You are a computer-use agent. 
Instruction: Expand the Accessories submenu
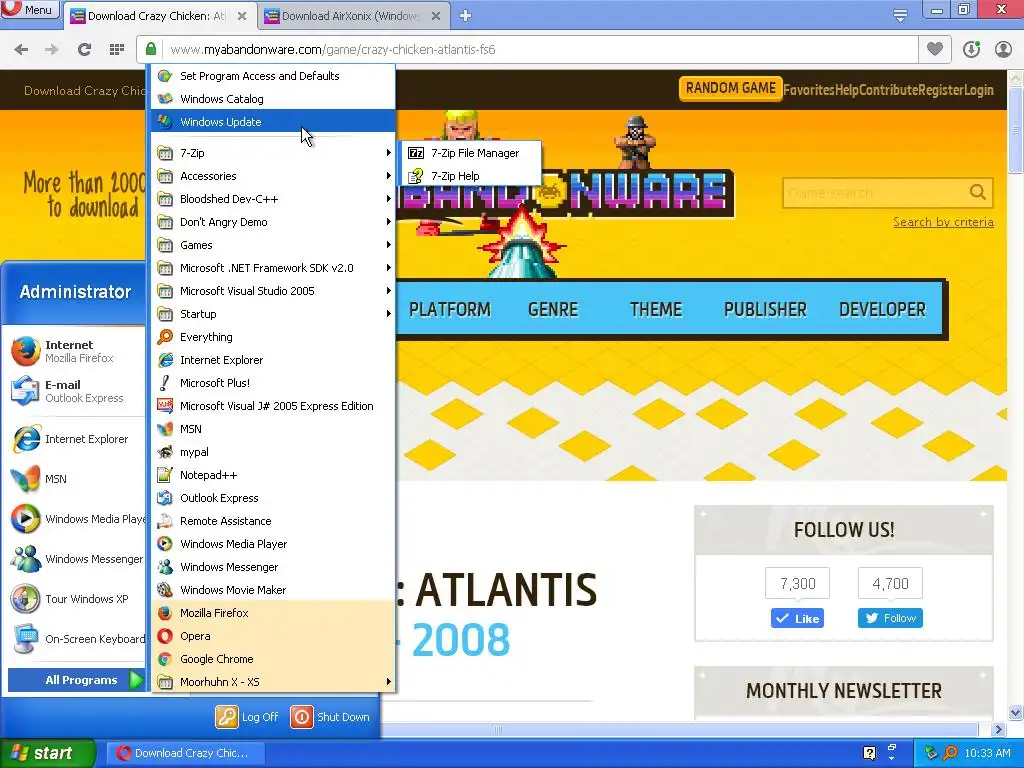[x=273, y=176]
